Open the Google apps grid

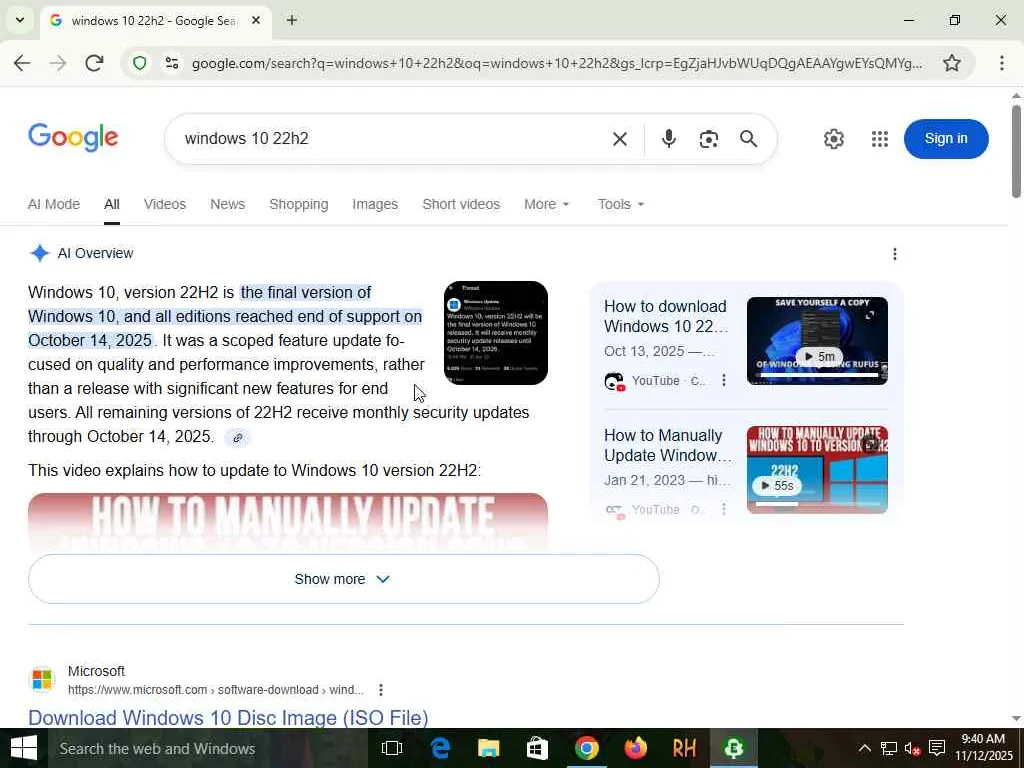(x=880, y=138)
